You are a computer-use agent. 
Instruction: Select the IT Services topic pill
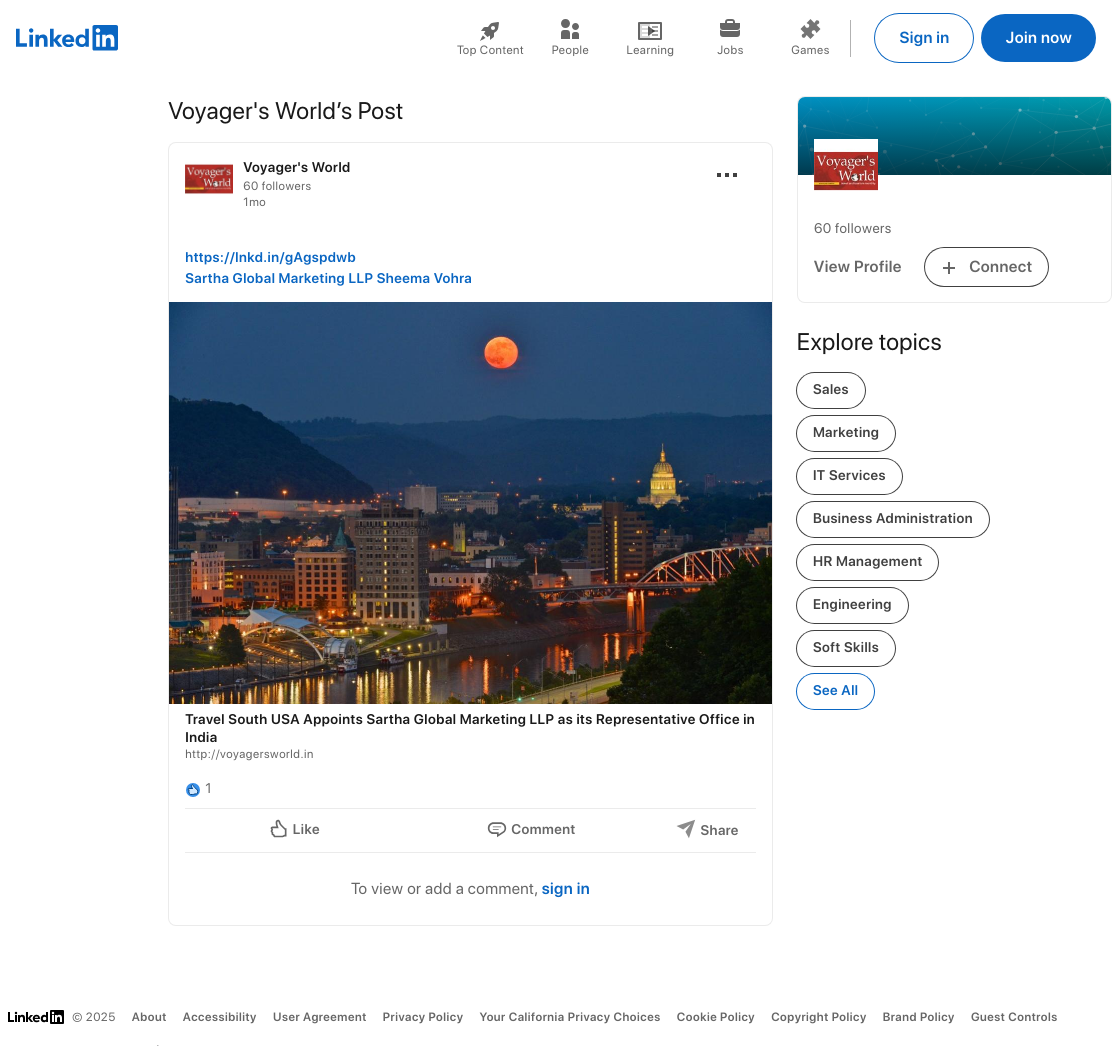849,476
